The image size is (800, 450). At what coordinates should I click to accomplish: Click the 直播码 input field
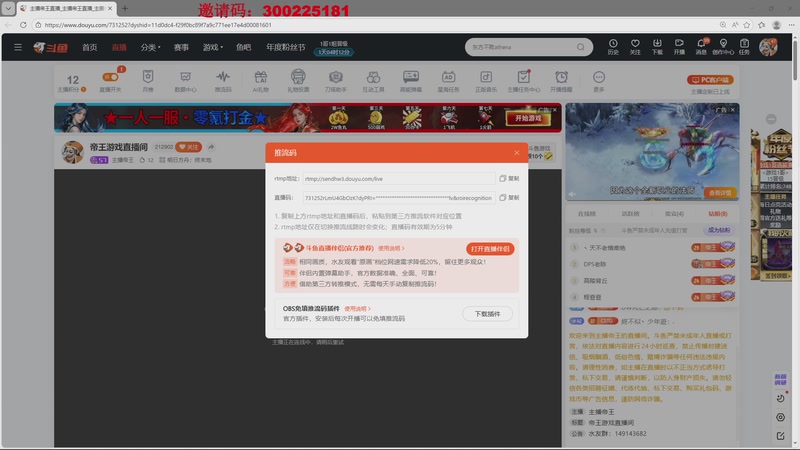point(398,197)
